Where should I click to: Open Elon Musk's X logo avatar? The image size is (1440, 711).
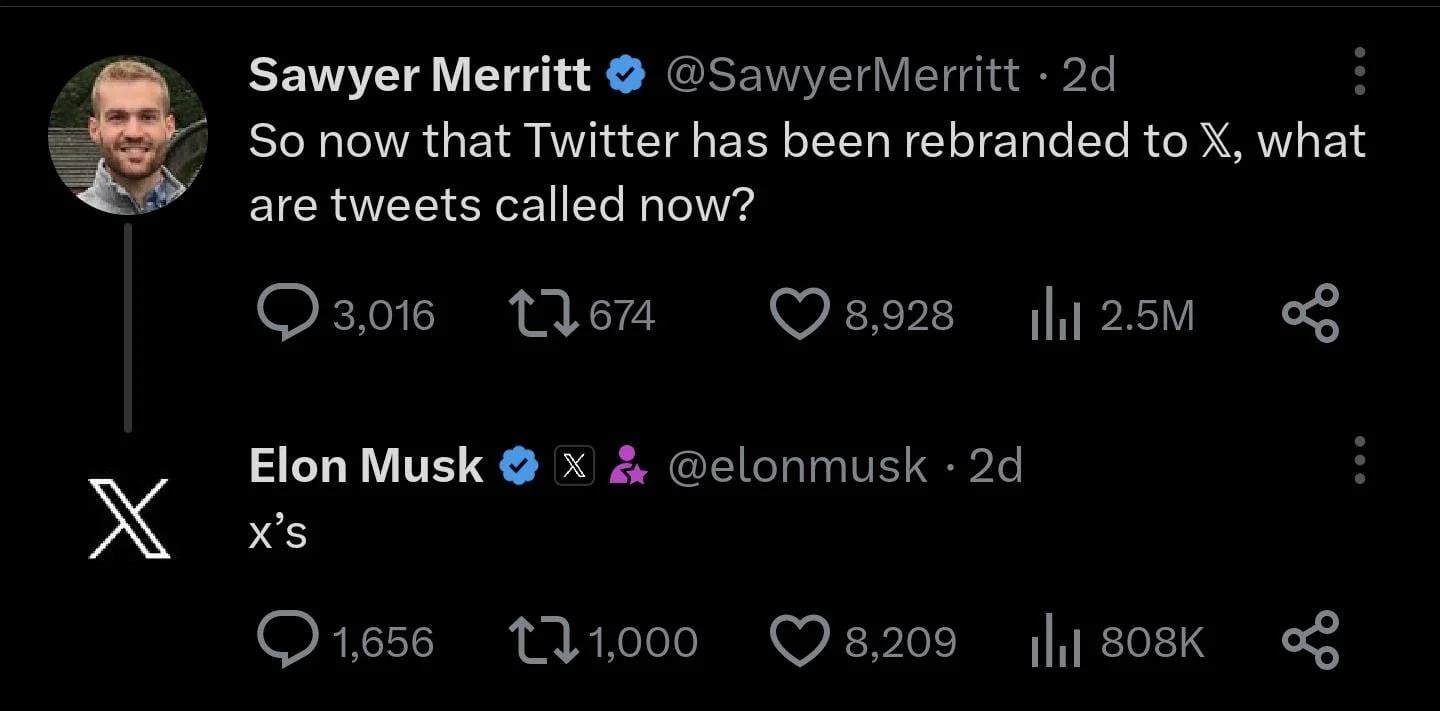(x=128, y=518)
